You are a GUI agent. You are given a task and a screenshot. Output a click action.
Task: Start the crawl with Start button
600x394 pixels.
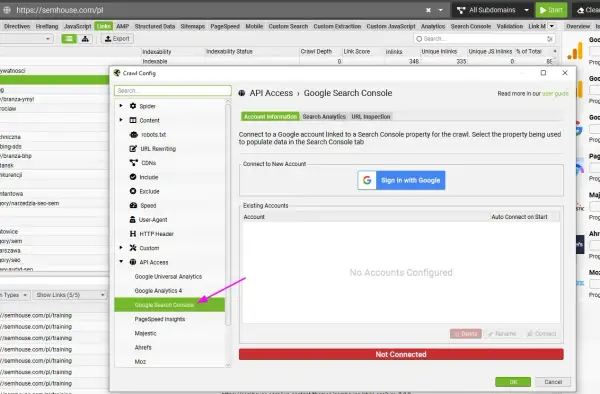click(551, 10)
